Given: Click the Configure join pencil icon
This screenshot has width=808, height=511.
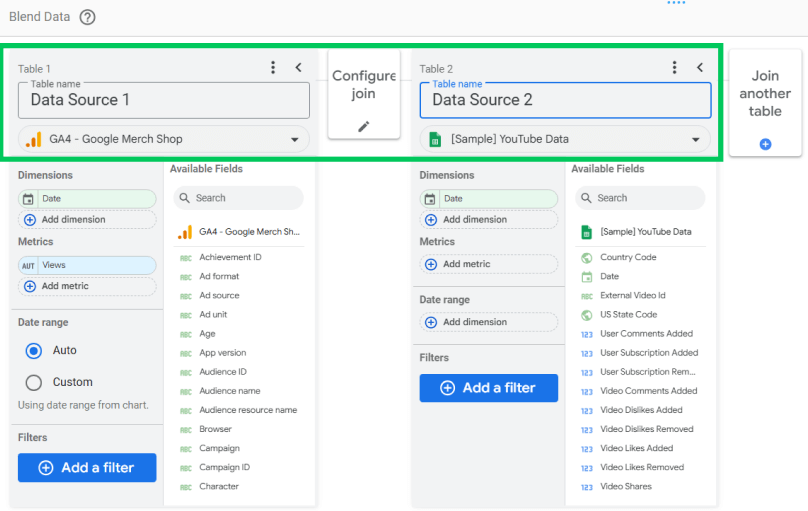Looking at the screenshot, I should point(364,126).
